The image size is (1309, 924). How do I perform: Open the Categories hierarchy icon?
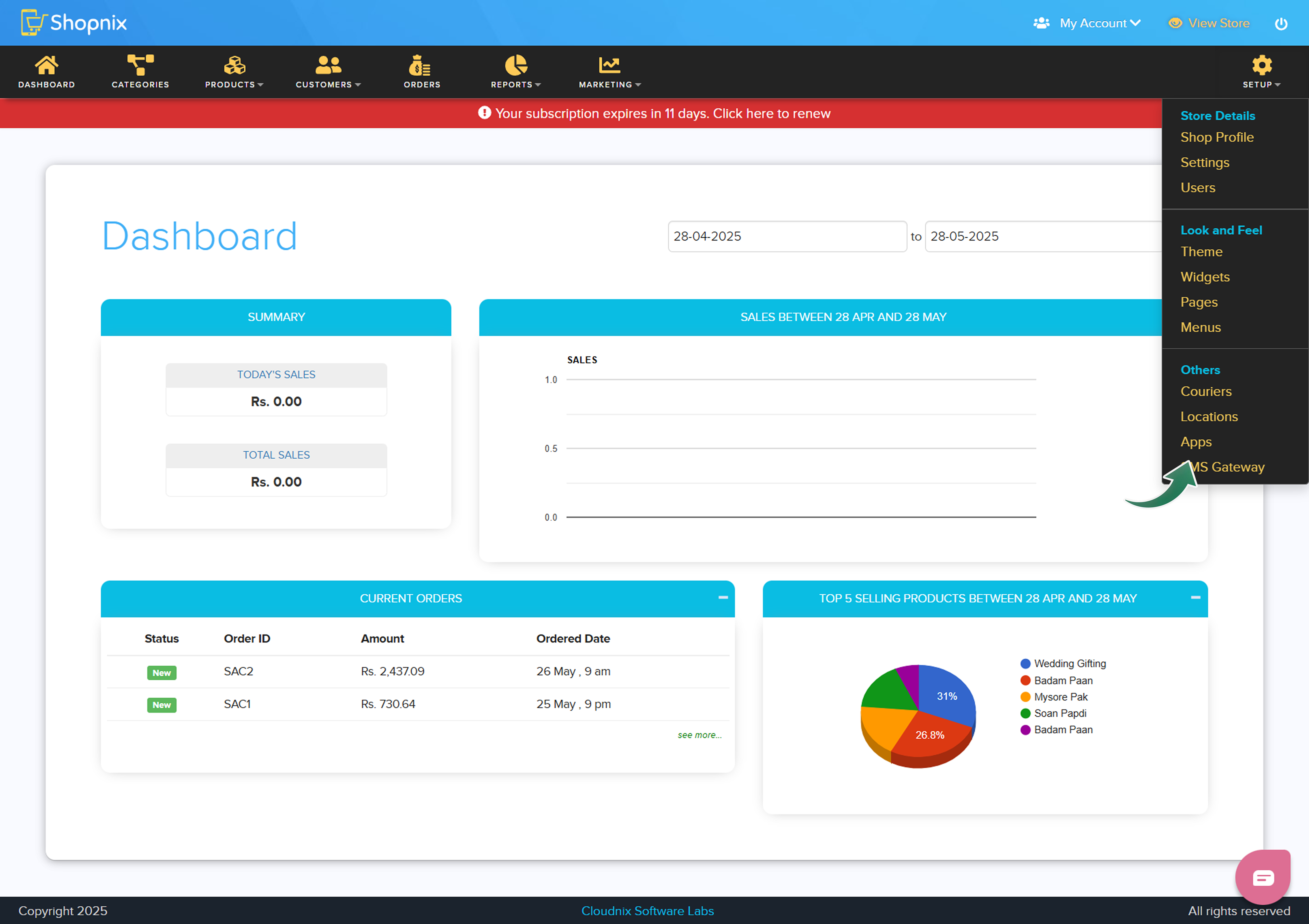point(140,65)
